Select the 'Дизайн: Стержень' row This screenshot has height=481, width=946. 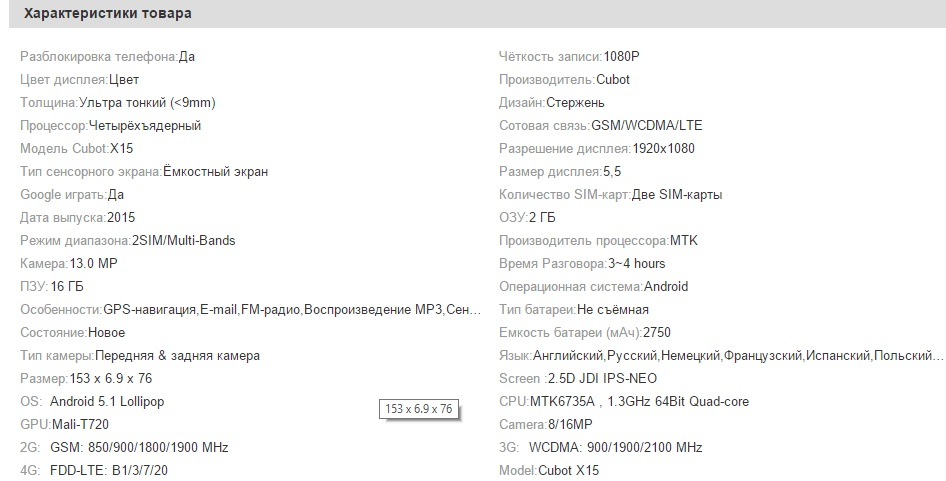[x=551, y=103]
